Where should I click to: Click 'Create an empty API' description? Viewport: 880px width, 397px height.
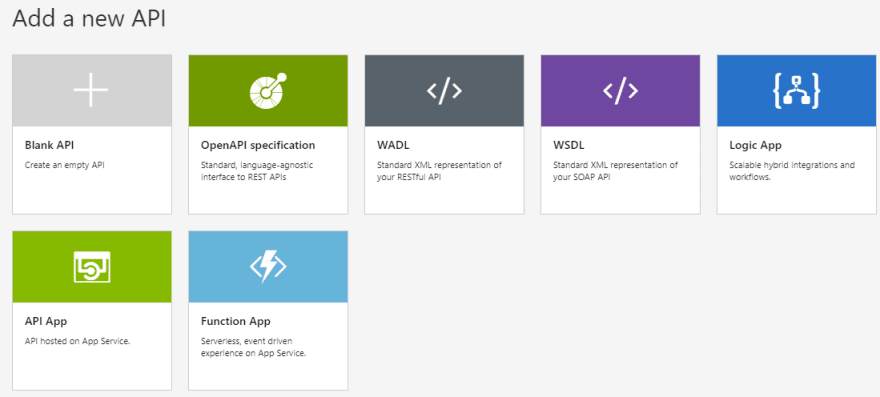tap(65, 166)
